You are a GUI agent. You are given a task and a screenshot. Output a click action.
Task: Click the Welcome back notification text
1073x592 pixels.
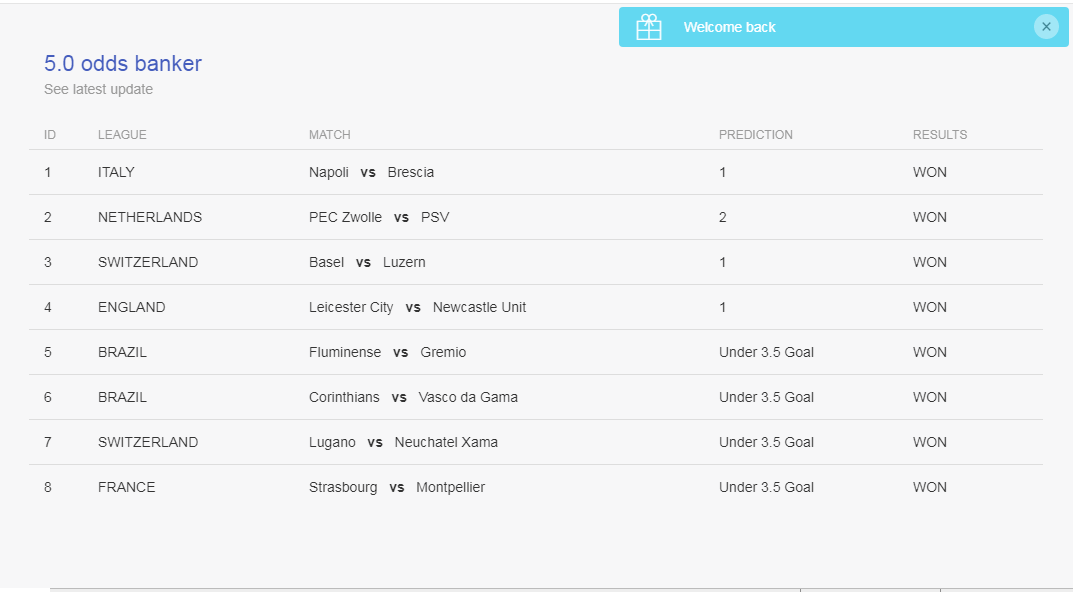729,27
